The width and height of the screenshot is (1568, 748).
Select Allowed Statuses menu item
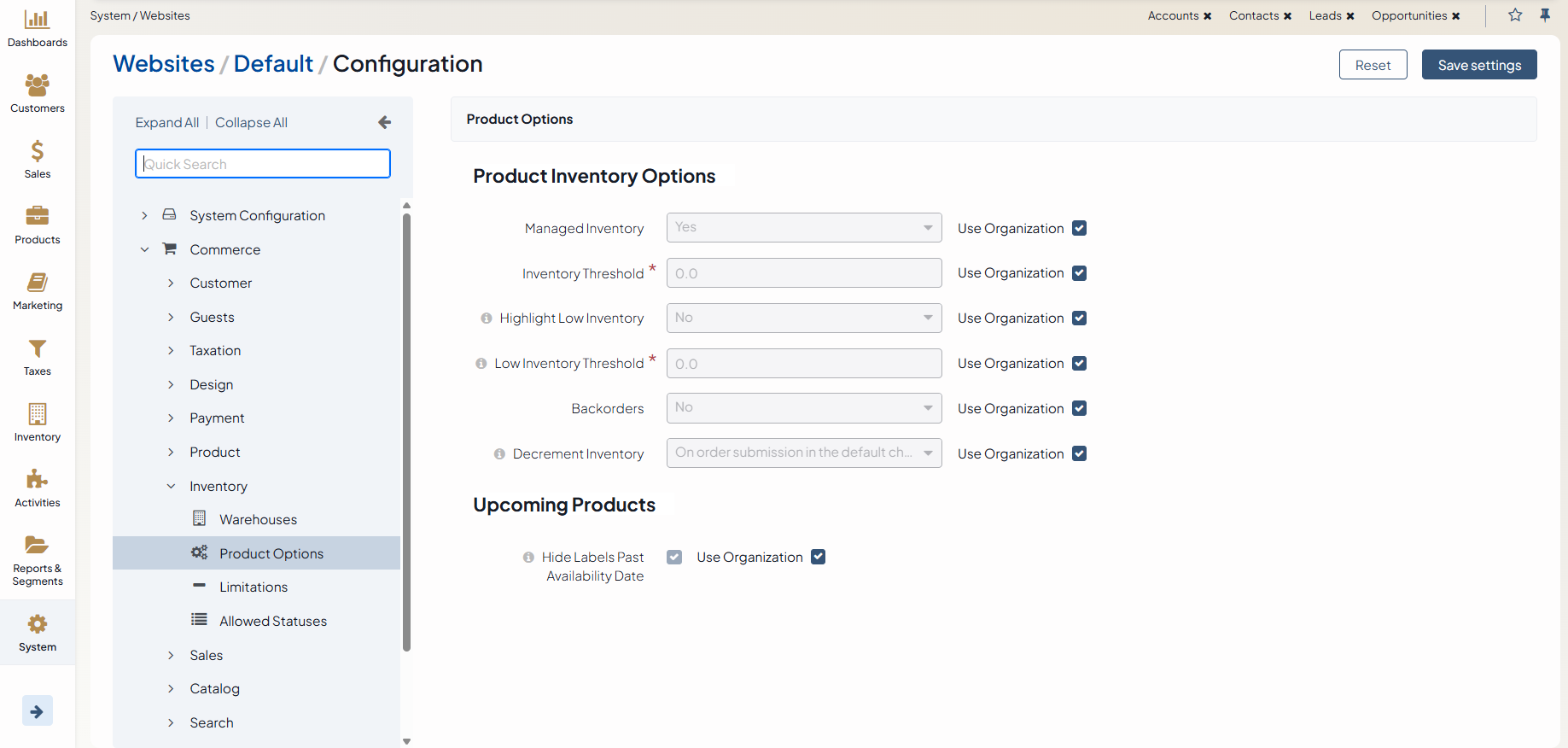click(x=272, y=621)
